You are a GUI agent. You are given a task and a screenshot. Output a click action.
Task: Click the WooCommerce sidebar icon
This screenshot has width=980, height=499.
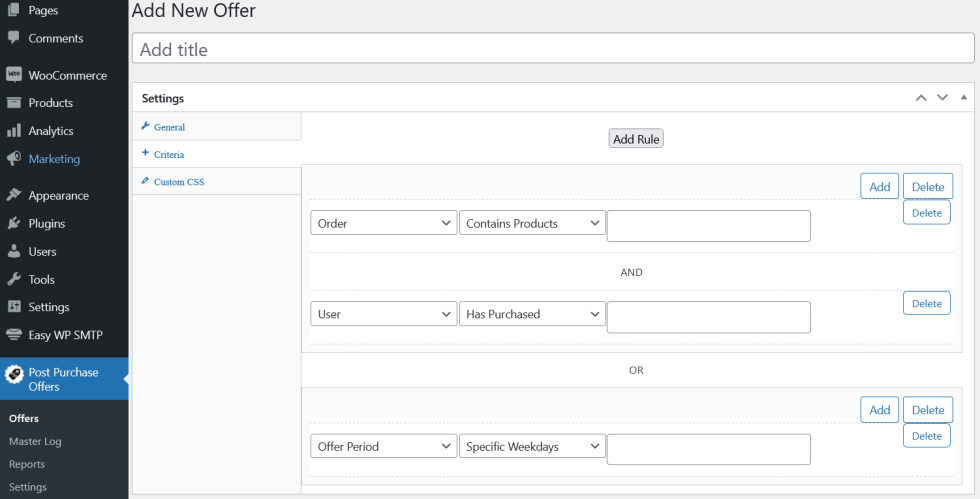[x=14, y=75]
